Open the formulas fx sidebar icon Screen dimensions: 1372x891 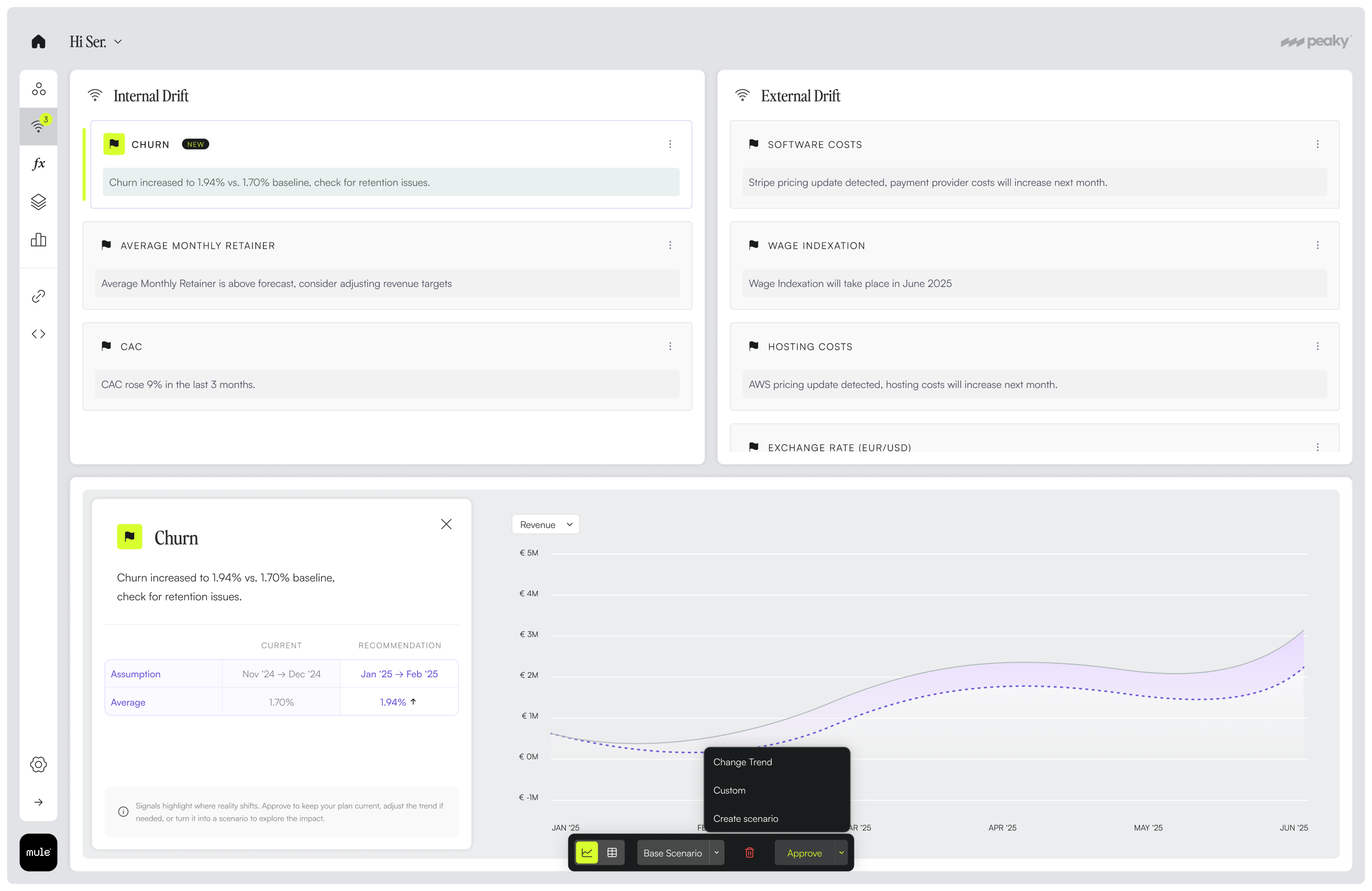tap(38, 163)
